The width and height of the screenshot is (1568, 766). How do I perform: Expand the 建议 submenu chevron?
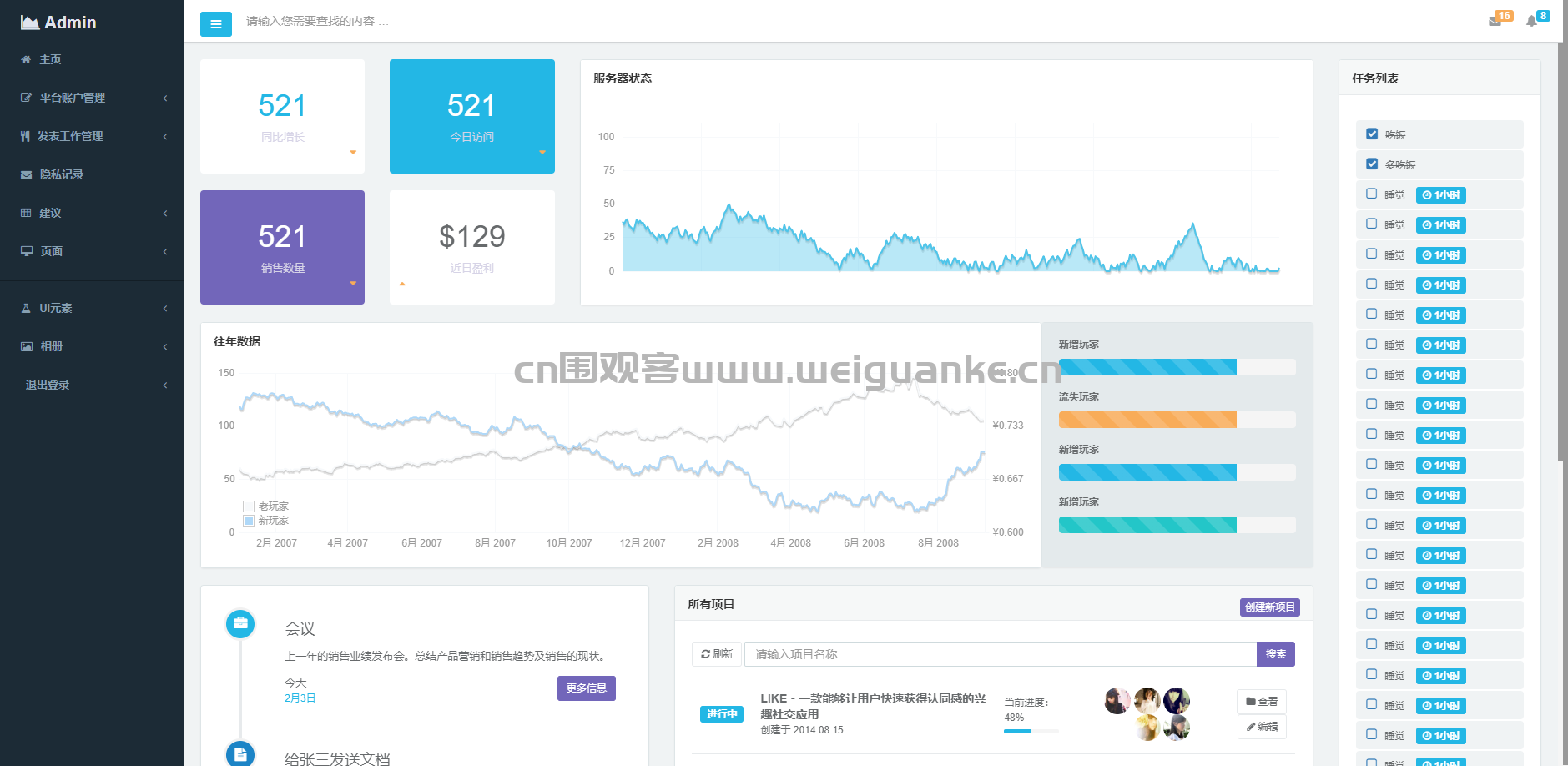tap(165, 214)
